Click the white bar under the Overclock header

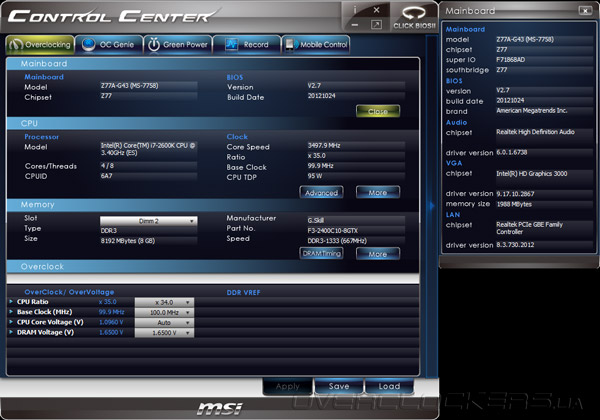[x=213, y=278]
